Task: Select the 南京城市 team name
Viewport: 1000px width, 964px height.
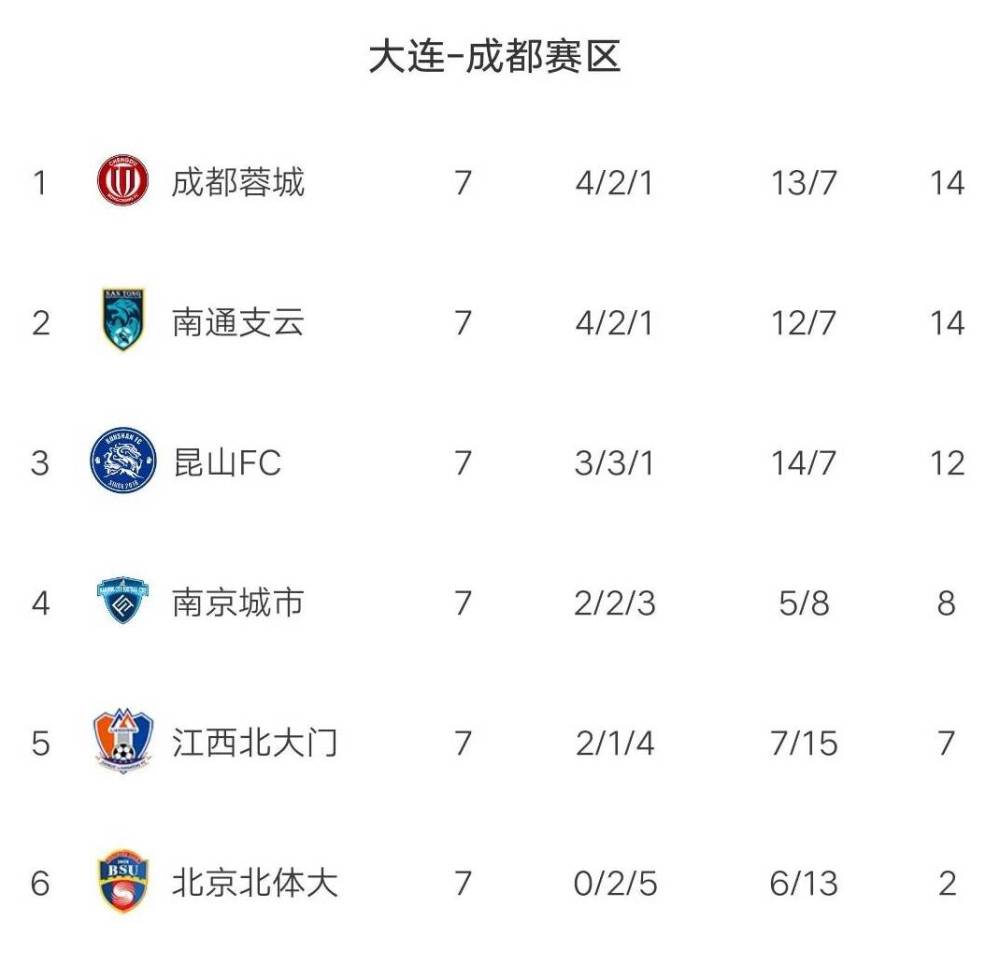Action: [x=238, y=602]
